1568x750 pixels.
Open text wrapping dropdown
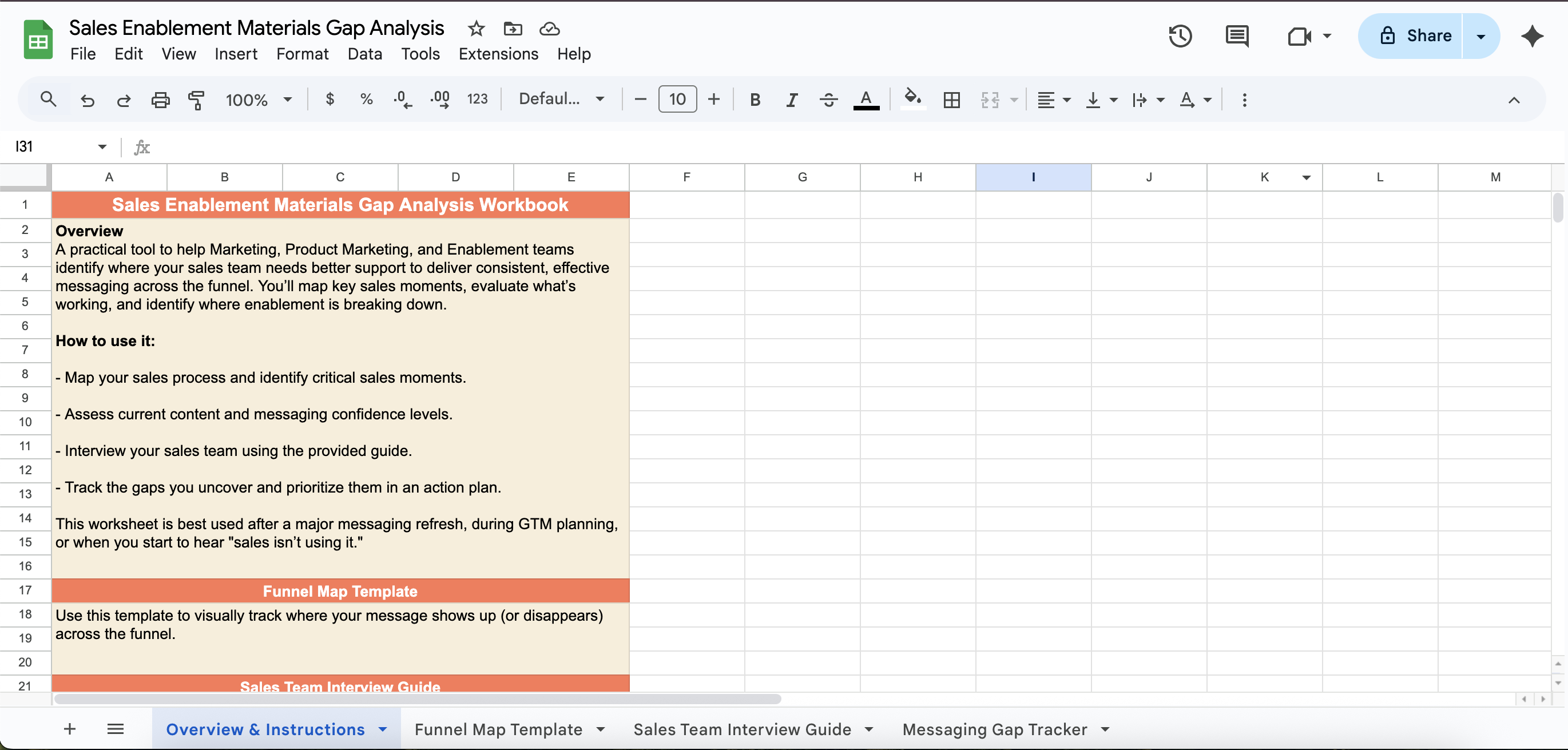1148,99
